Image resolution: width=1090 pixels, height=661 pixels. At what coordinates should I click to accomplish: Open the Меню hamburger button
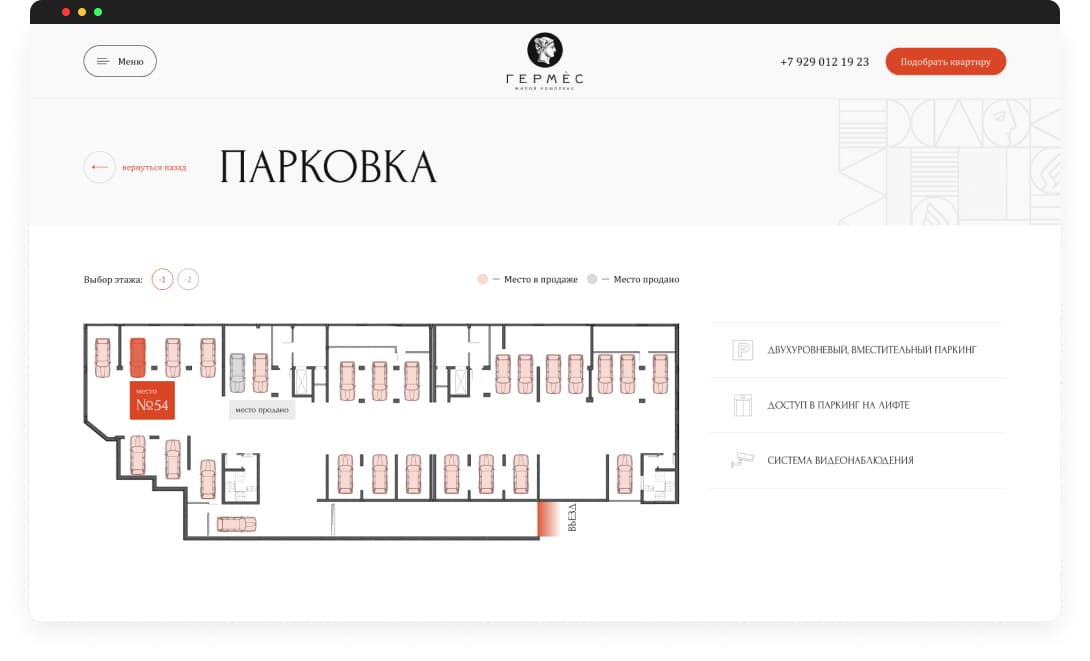[120, 61]
